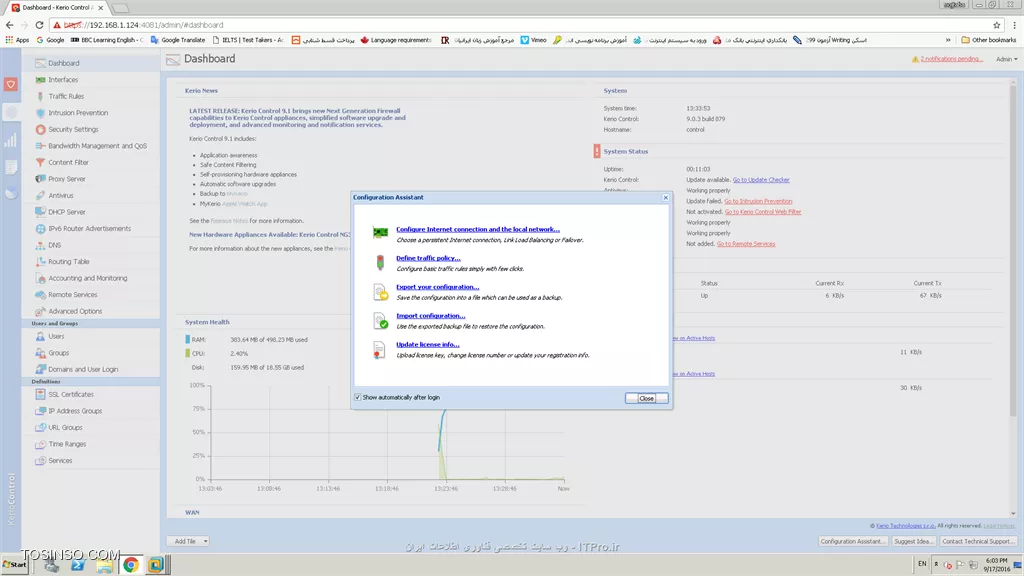Open Intrusion Prevention icon
This screenshot has width=1024, height=576.
tap(40, 113)
